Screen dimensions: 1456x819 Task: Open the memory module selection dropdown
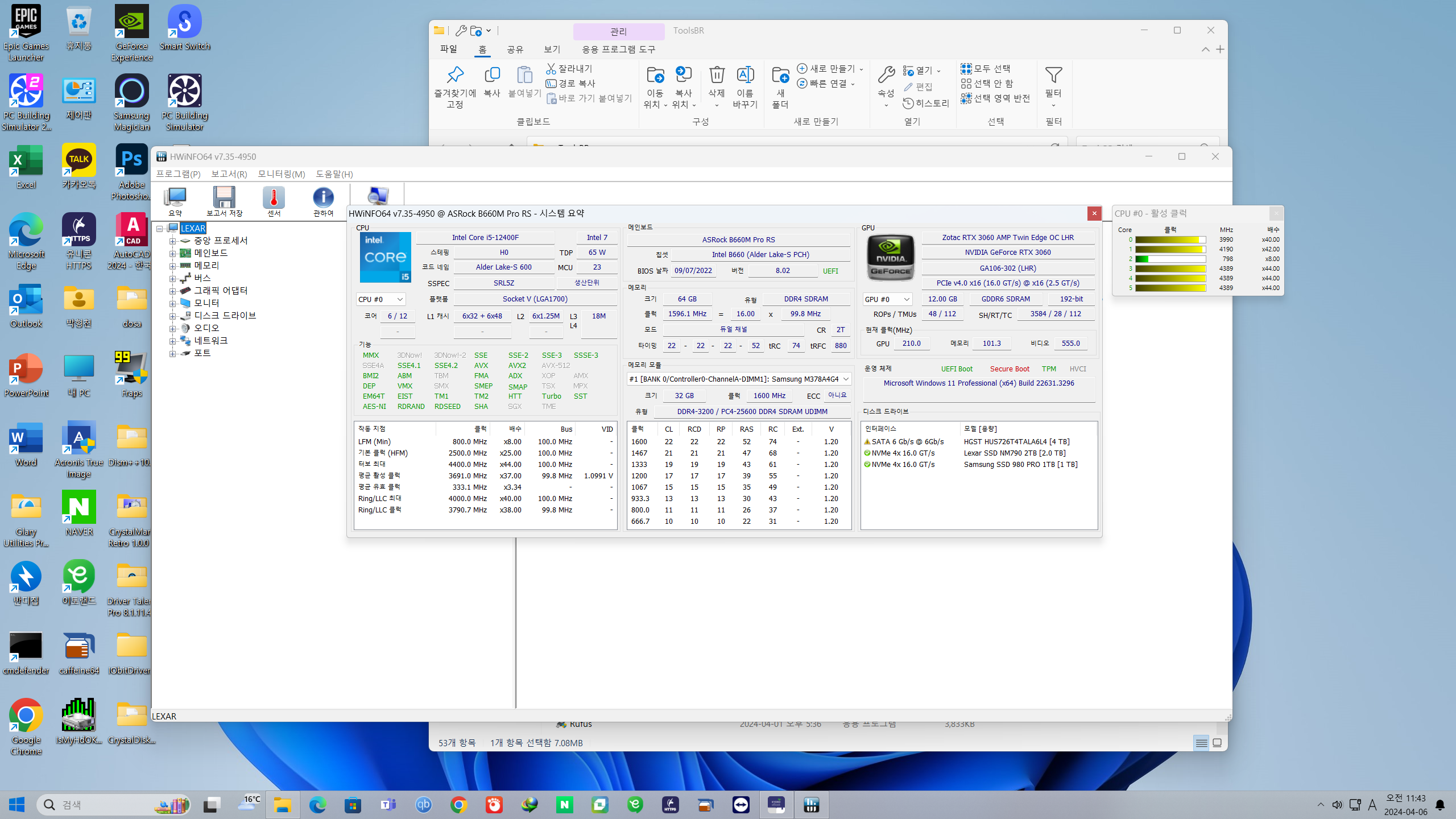coord(738,379)
